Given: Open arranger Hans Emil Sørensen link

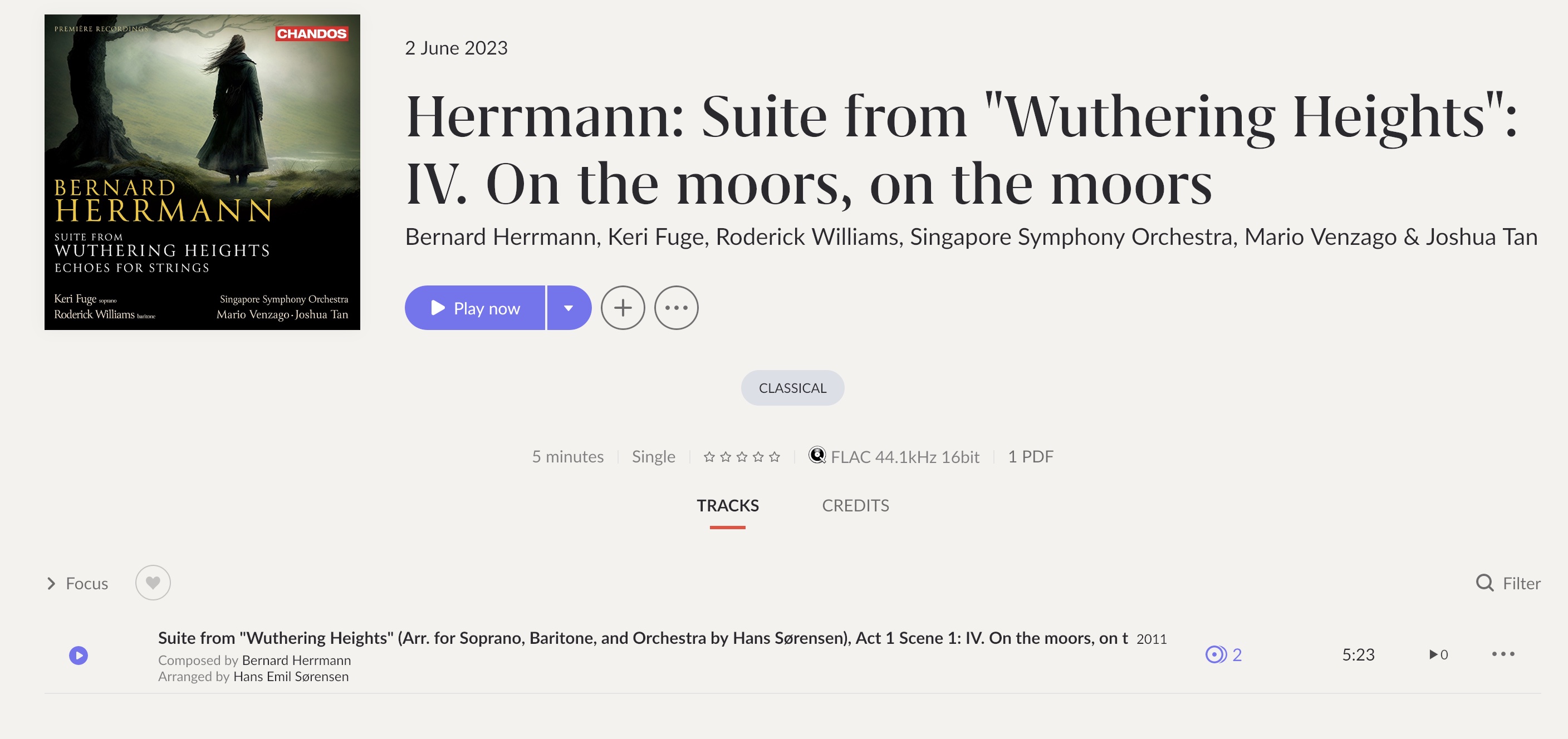Looking at the screenshot, I should click(x=291, y=676).
